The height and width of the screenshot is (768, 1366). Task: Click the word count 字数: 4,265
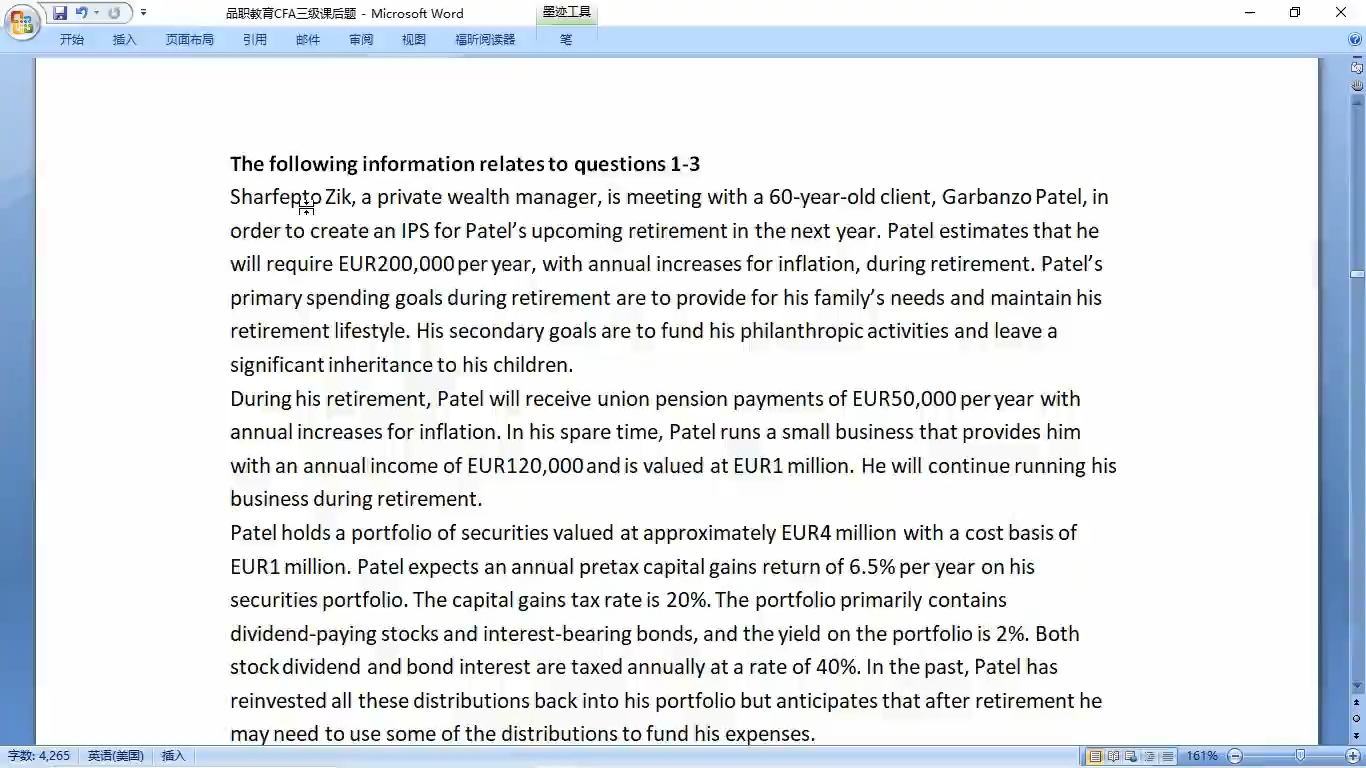[39, 756]
